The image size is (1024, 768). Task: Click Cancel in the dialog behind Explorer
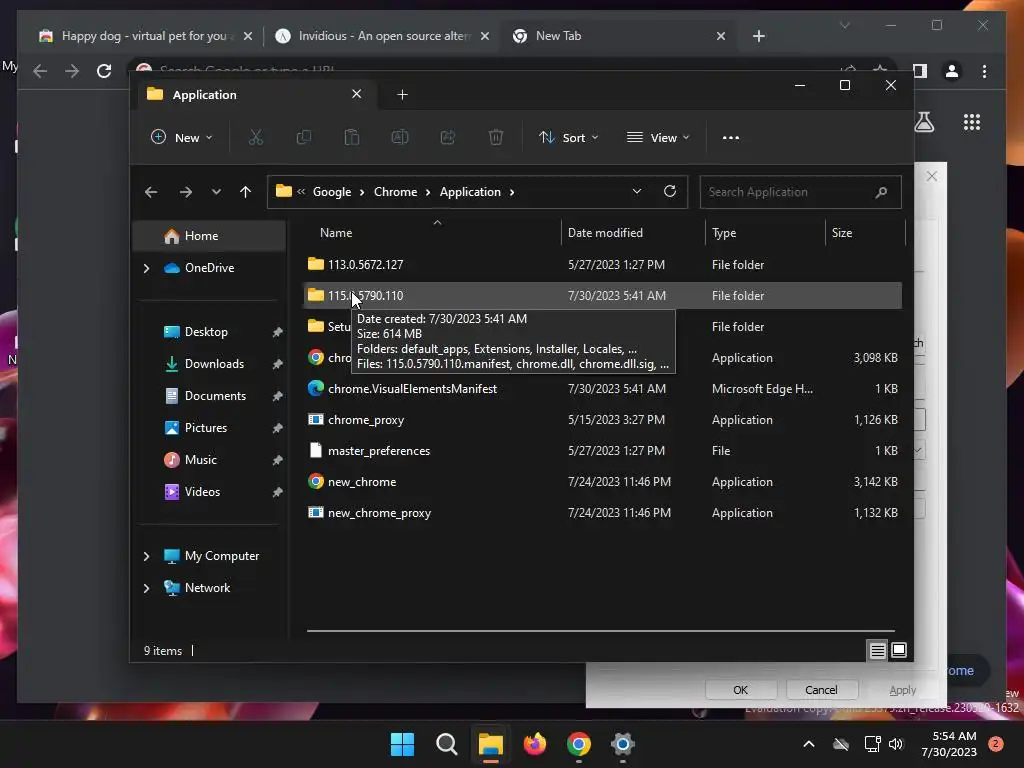pos(821,690)
